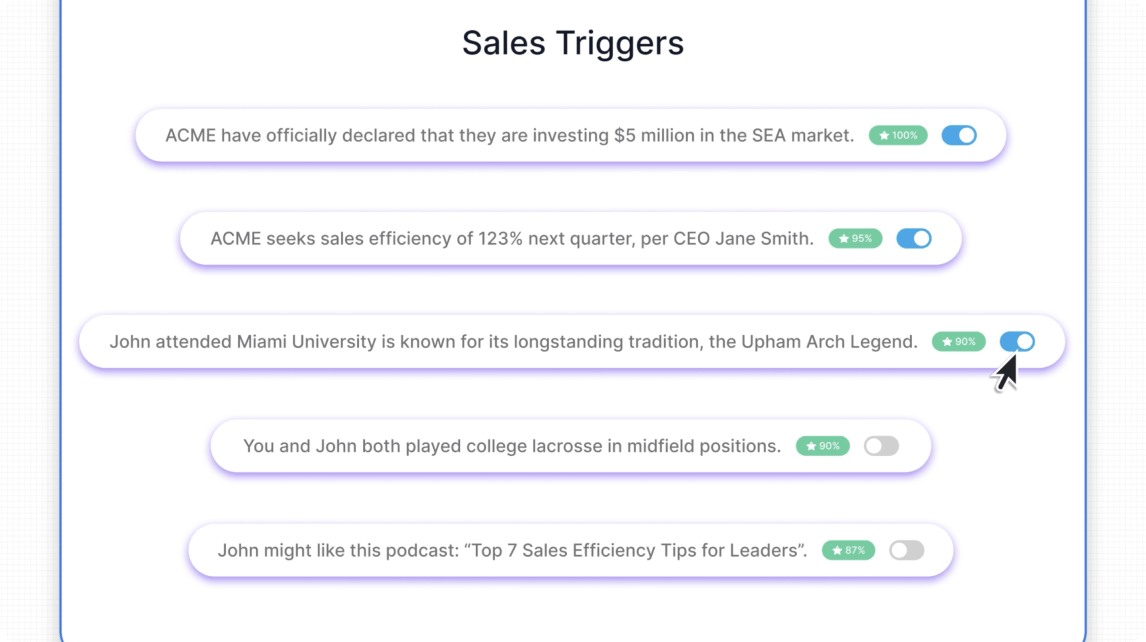Enable the podcast recommendation trigger toggle
Image resolution: width=1146 pixels, height=642 pixels.
click(x=907, y=550)
